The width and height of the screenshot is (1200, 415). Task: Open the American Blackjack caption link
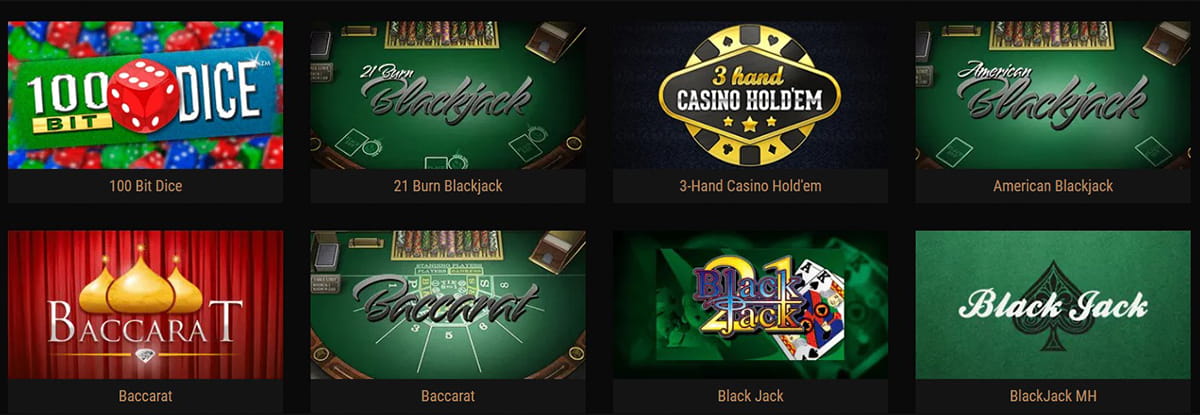click(1053, 185)
